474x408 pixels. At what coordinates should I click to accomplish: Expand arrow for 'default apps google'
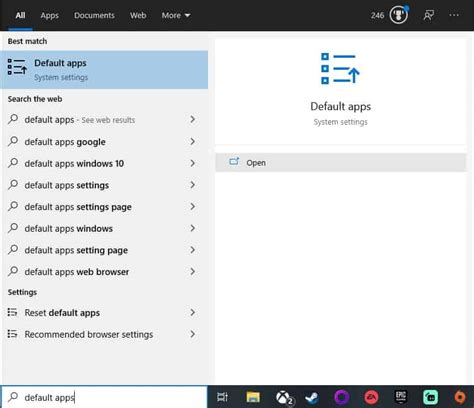tap(192, 141)
